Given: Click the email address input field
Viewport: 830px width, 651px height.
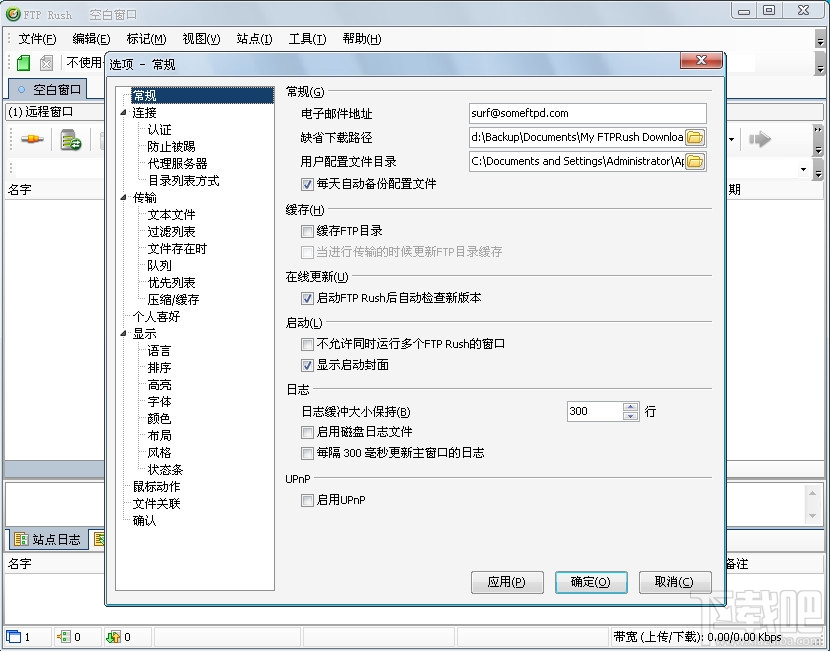Looking at the screenshot, I should pos(588,113).
